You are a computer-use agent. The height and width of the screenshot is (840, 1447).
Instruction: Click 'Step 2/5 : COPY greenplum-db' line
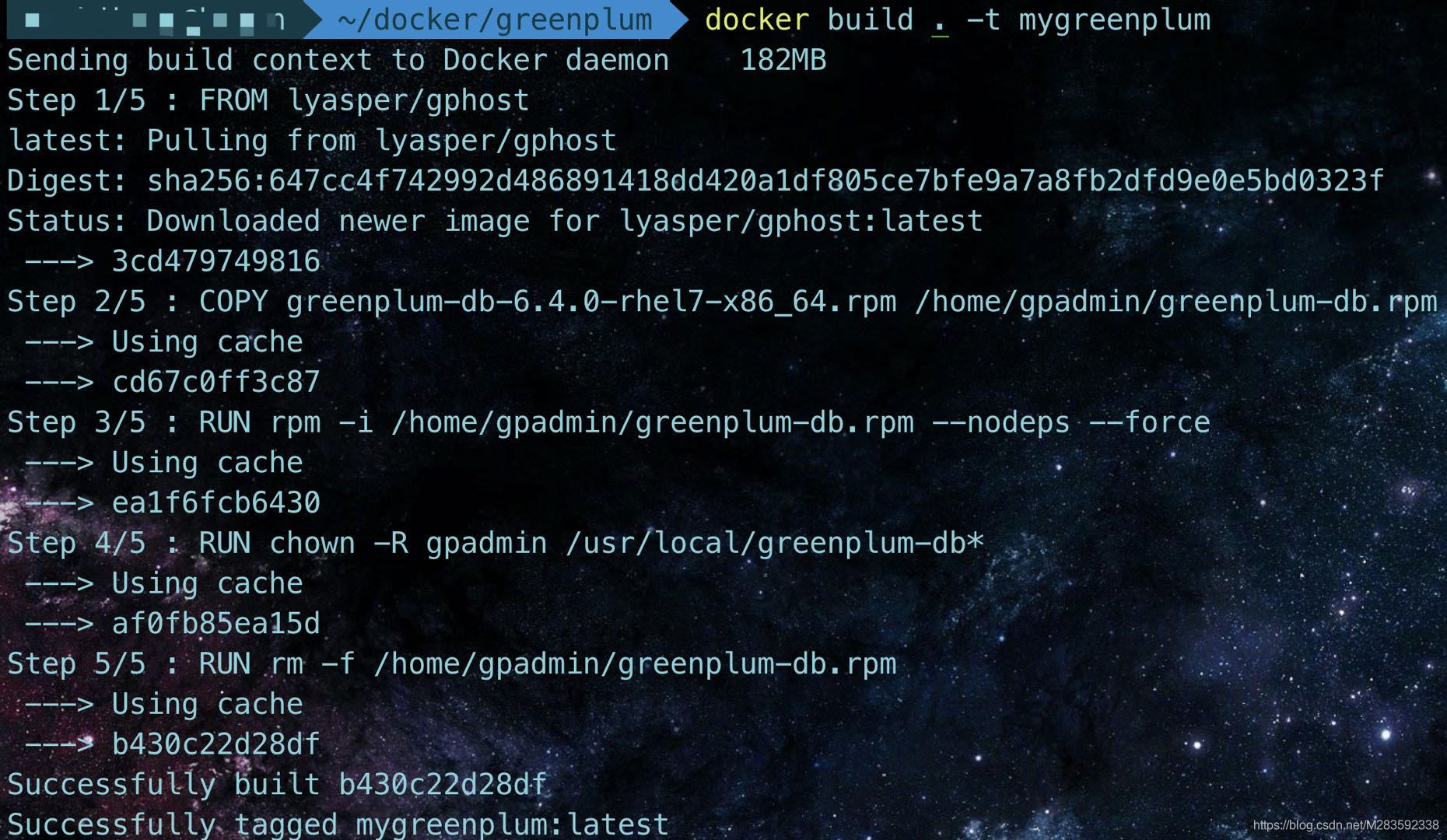point(722,302)
